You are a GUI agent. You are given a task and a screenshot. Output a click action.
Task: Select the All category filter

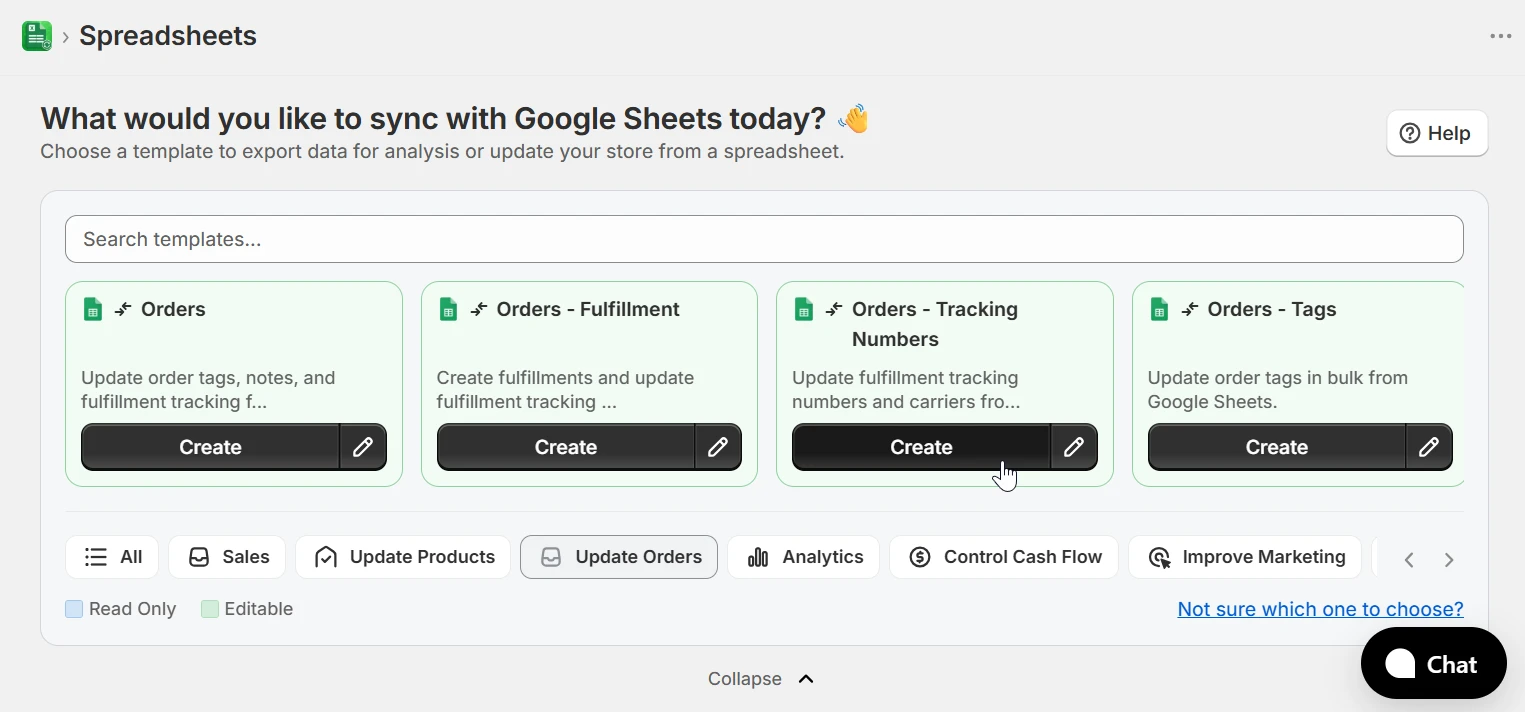112,557
